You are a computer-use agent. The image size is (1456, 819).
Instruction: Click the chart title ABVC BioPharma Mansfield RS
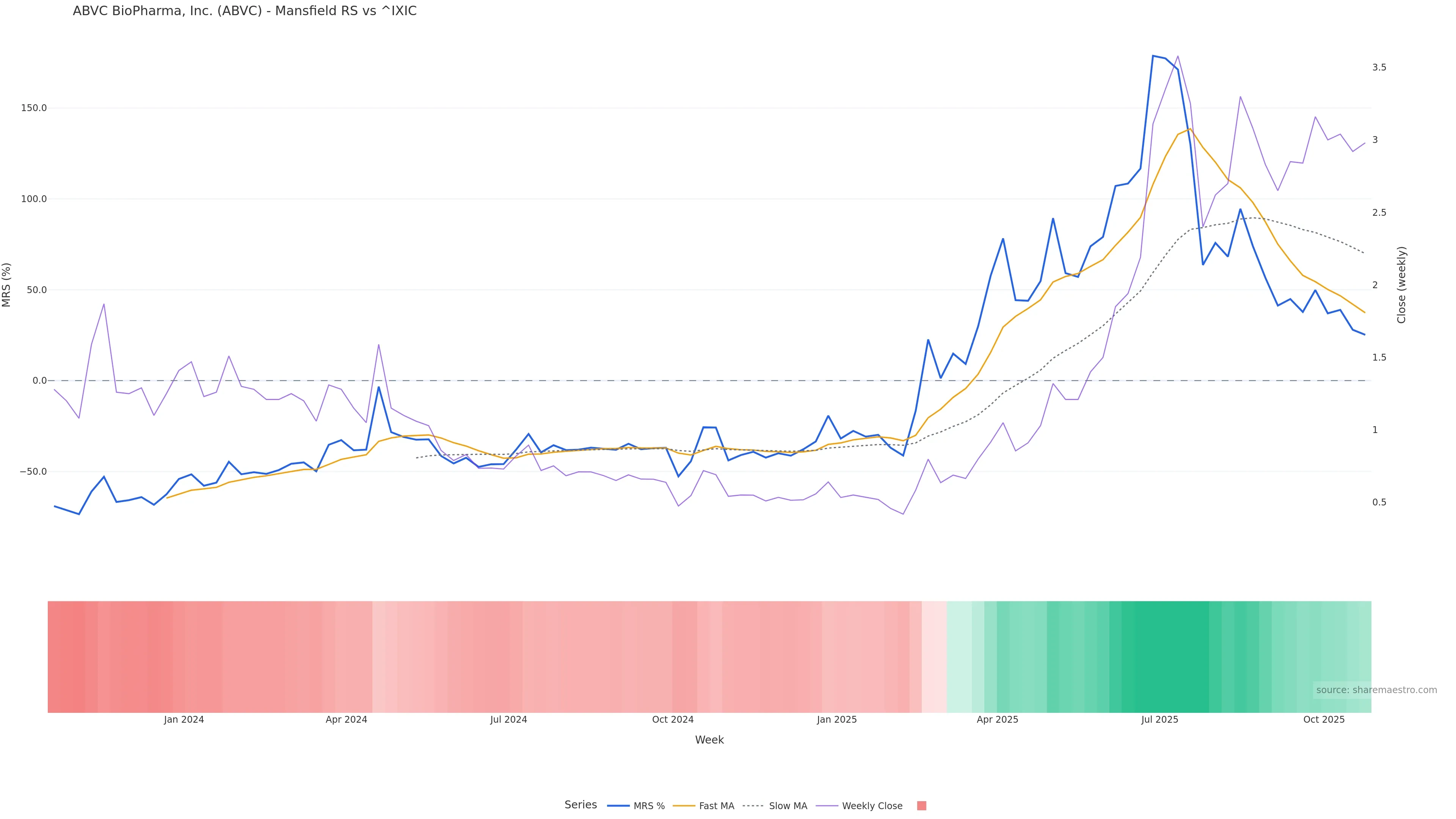(245, 11)
